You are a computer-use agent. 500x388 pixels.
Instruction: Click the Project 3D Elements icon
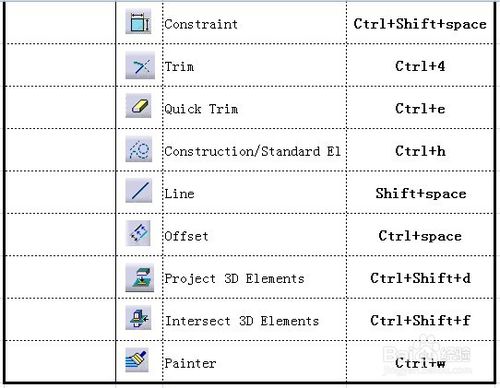[140, 278]
